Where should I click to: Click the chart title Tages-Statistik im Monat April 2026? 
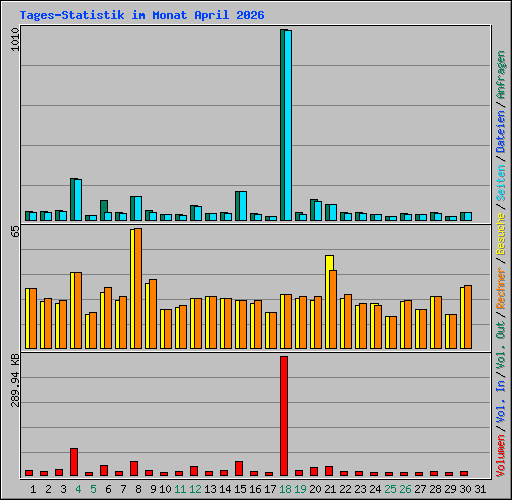coord(142,15)
